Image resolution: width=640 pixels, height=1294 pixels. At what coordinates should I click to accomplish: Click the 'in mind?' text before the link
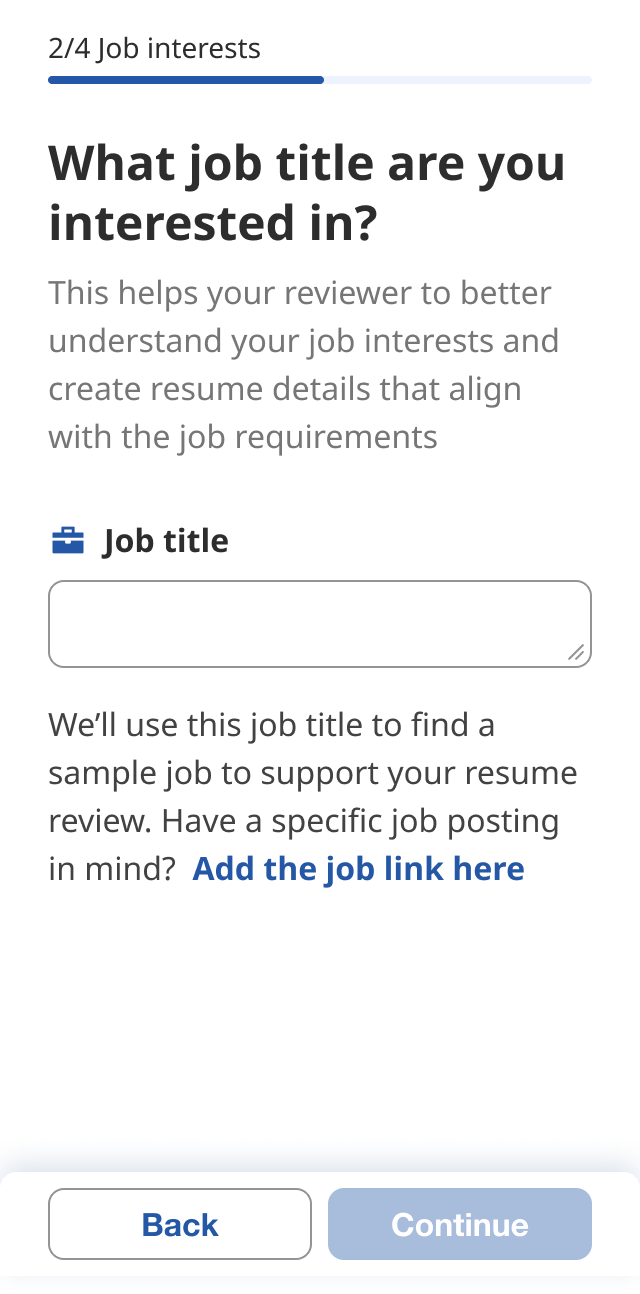[112, 868]
